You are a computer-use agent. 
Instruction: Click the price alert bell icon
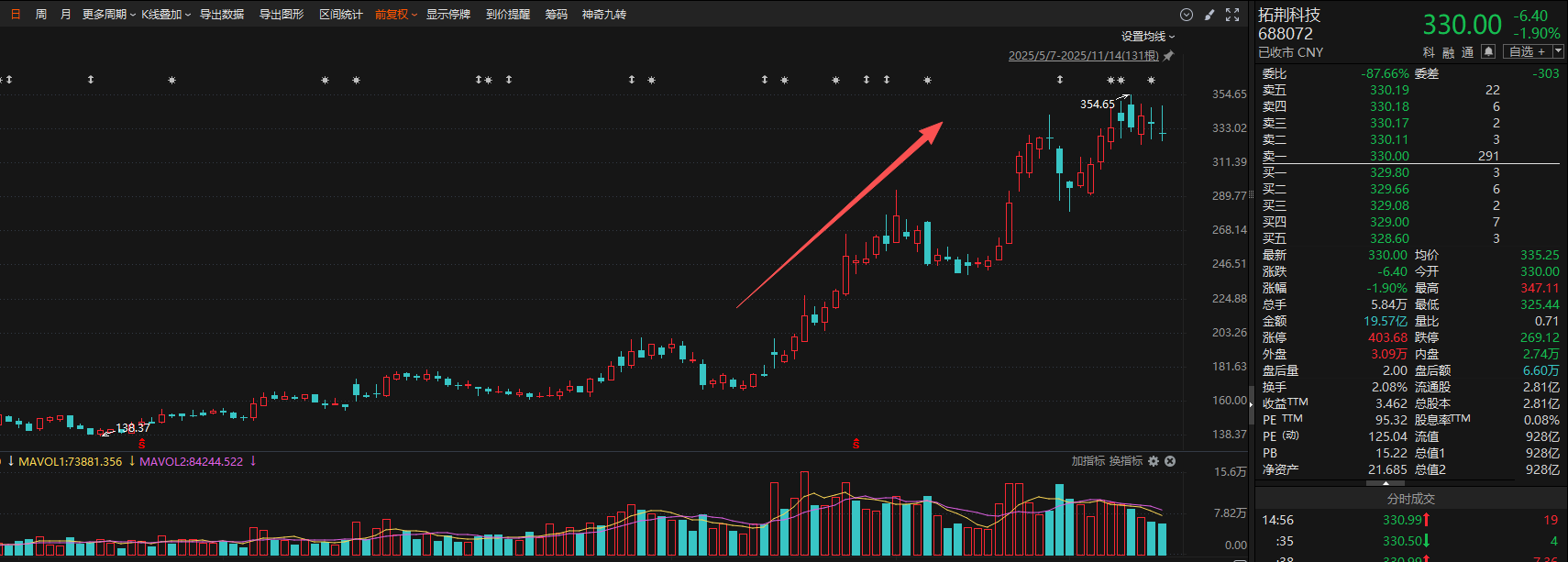point(1488,52)
